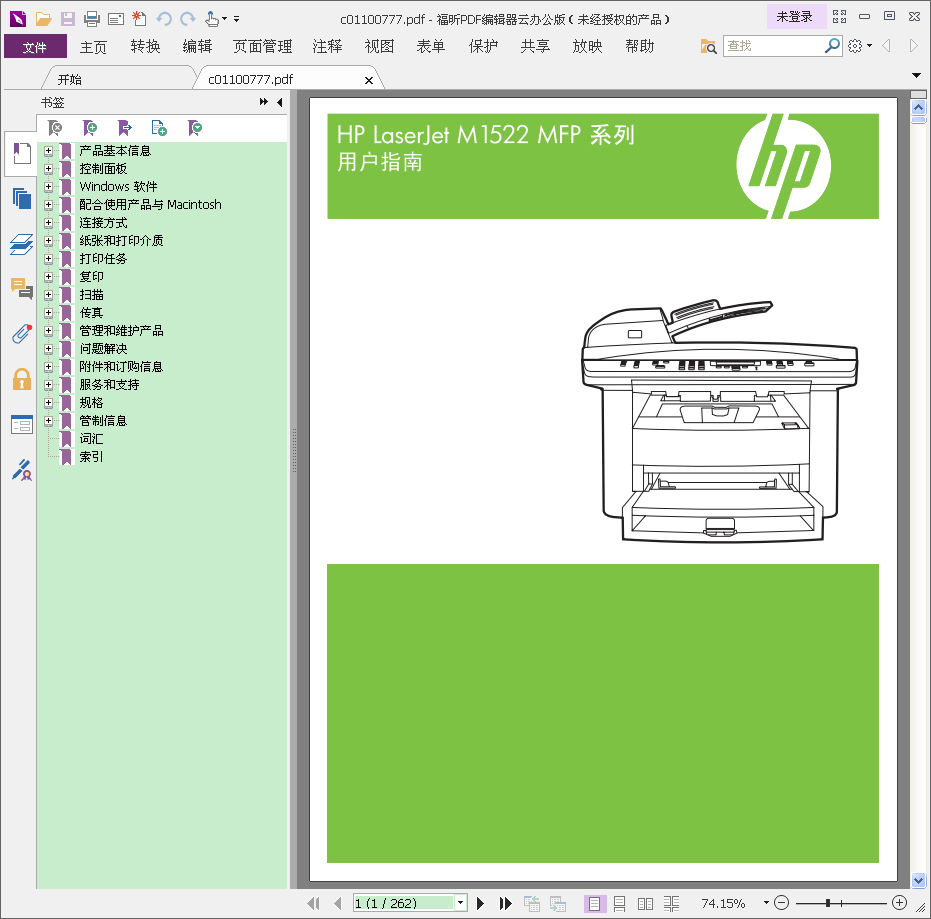The width and height of the screenshot is (931, 919).
Task: Open the zoom percentage dropdown
Action: 766,903
